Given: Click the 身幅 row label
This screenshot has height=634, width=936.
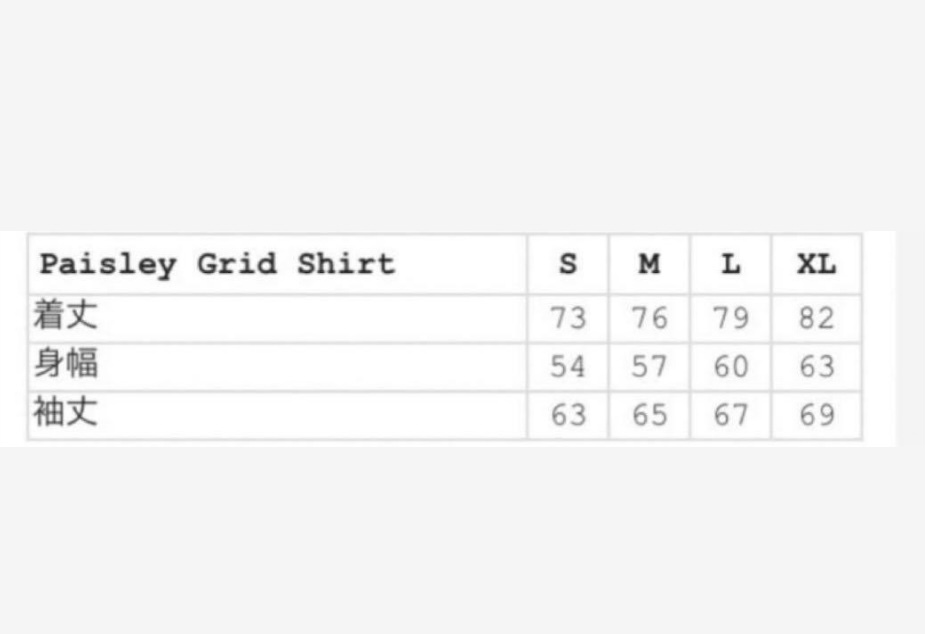Looking at the screenshot, I should [66, 366].
